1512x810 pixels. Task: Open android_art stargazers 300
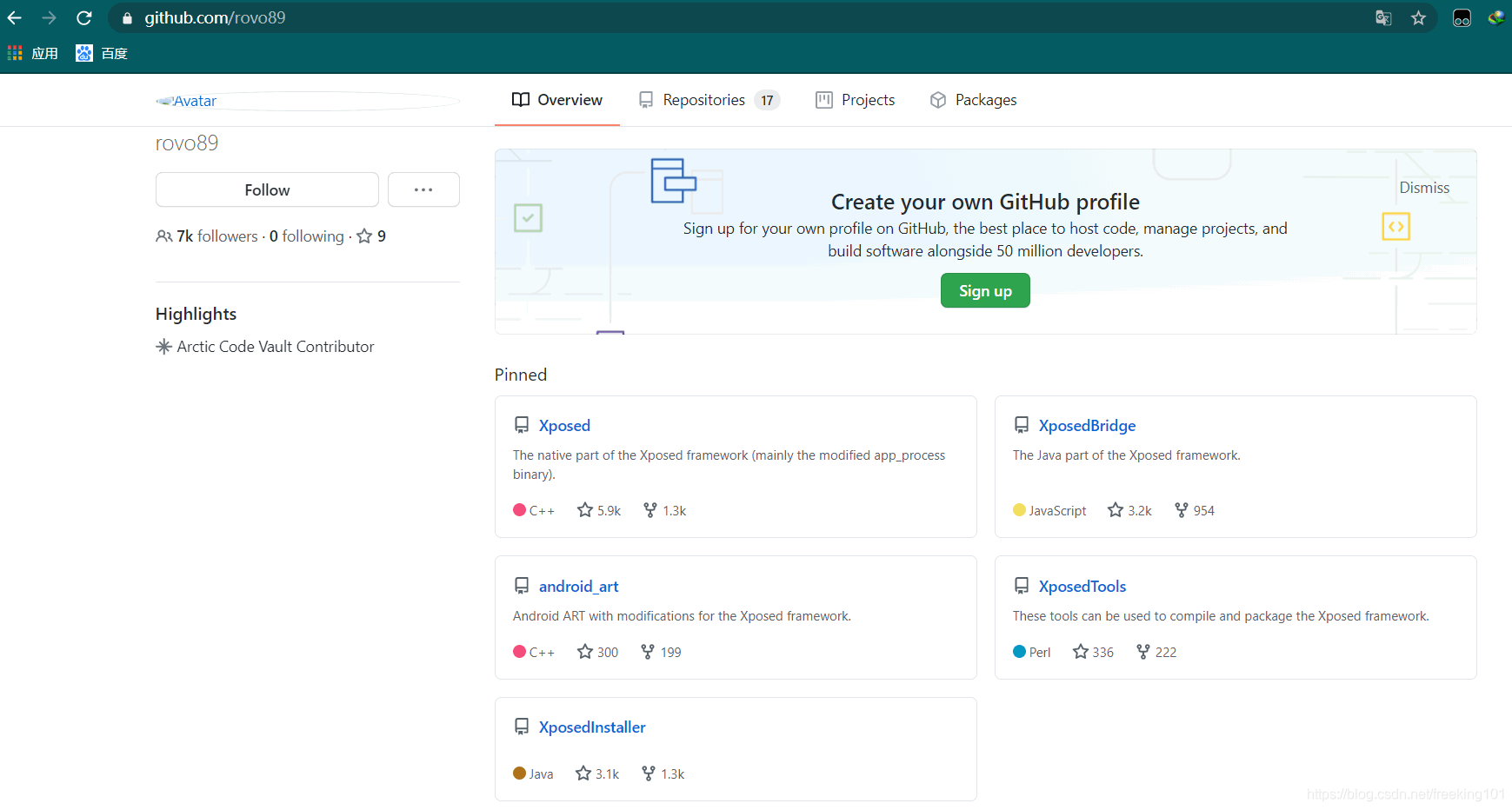[x=598, y=652]
